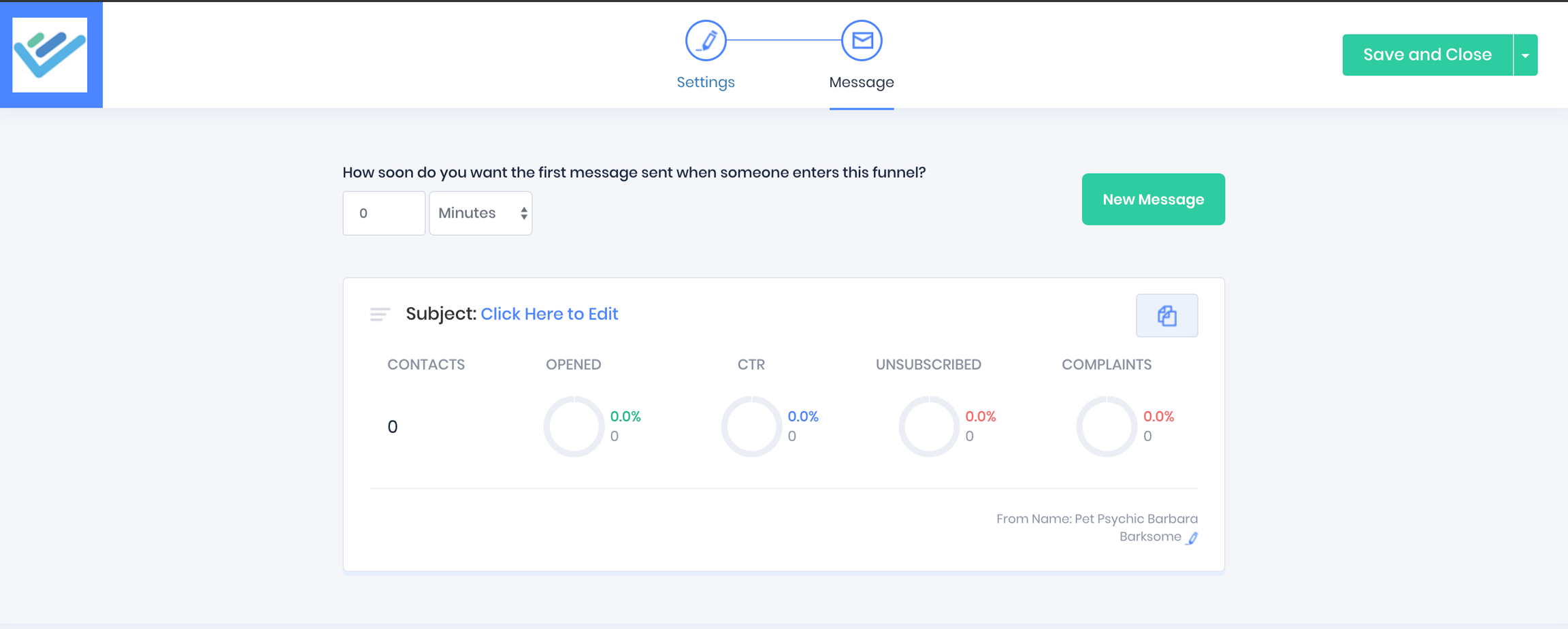Click the checkmark app logo
The image size is (1568, 629).
click(50, 54)
